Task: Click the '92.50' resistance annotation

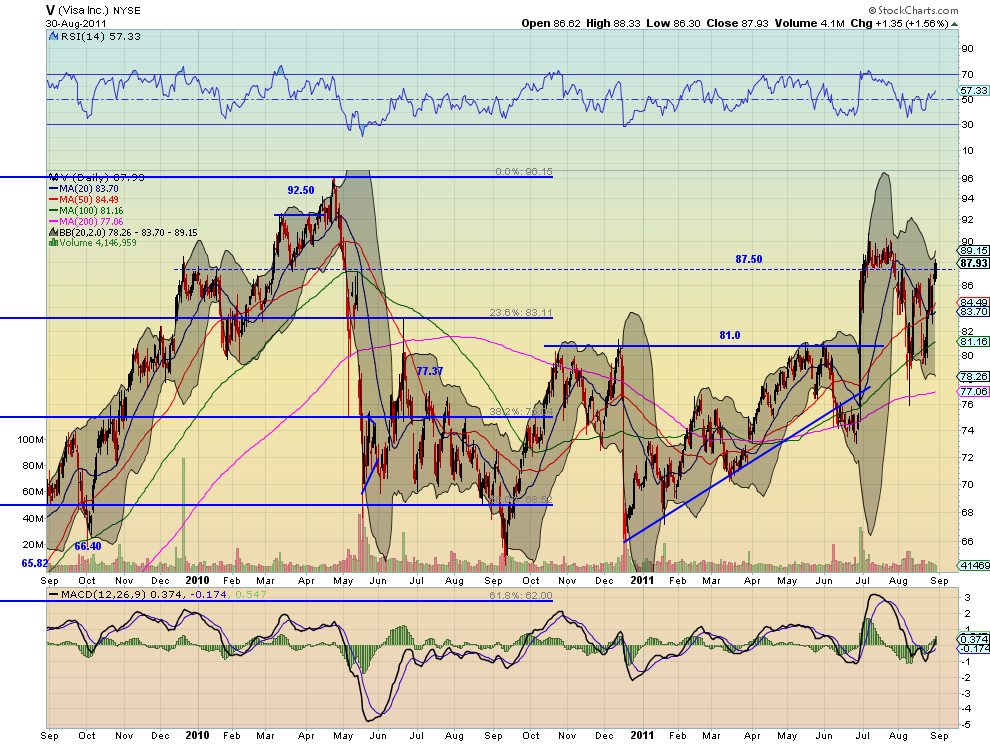Action: [x=301, y=190]
